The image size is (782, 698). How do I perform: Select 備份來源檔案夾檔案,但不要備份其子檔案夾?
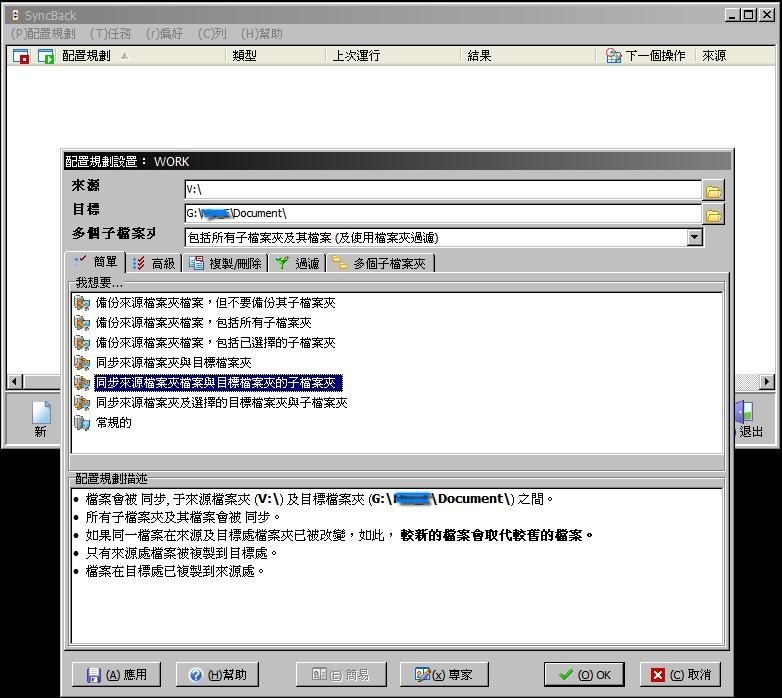coord(215,303)
